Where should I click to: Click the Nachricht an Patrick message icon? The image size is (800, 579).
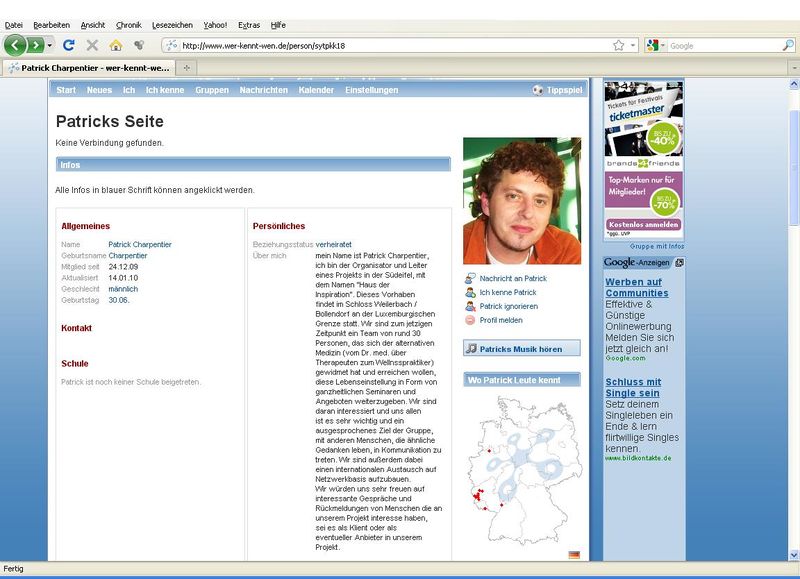click(x=470, y=278)
